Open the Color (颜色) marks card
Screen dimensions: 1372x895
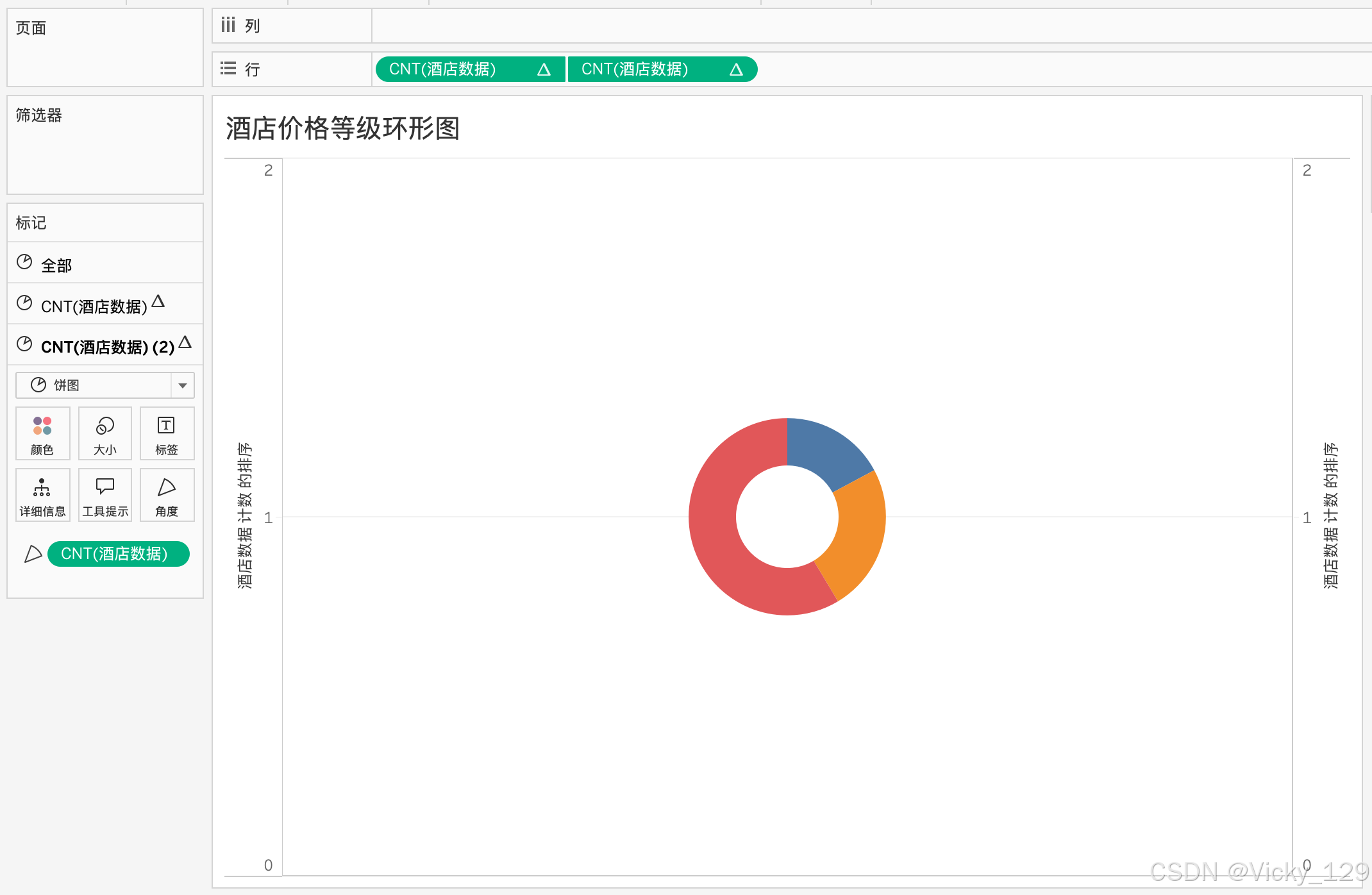tap(42, 433)
